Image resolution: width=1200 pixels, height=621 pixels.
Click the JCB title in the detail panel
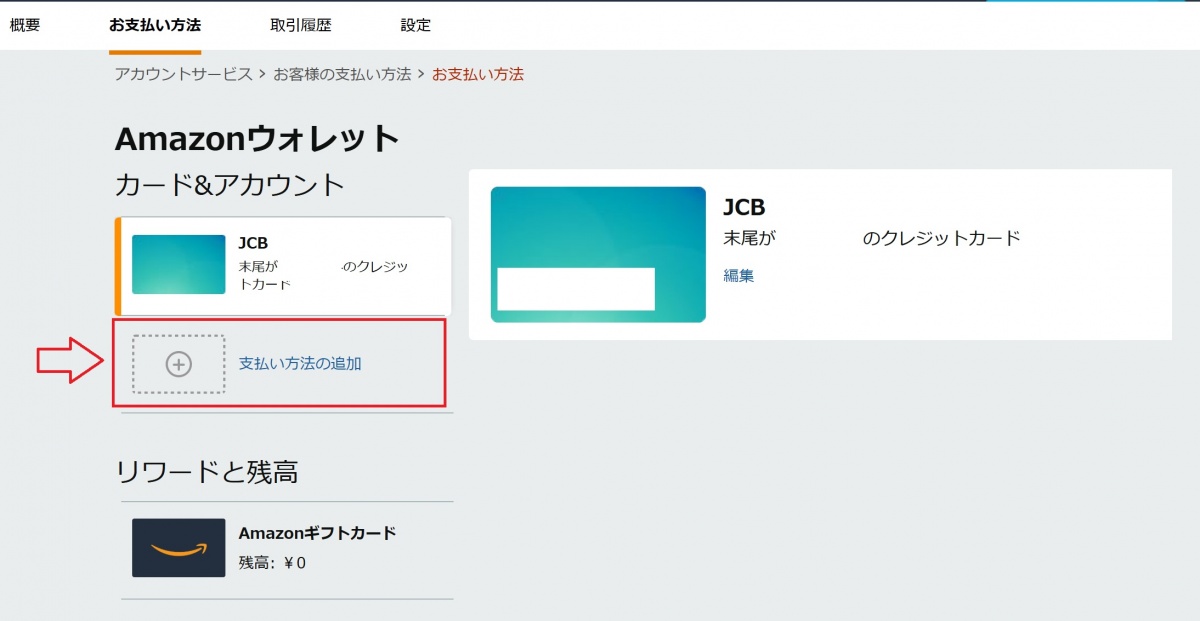(x=744, y=207)
